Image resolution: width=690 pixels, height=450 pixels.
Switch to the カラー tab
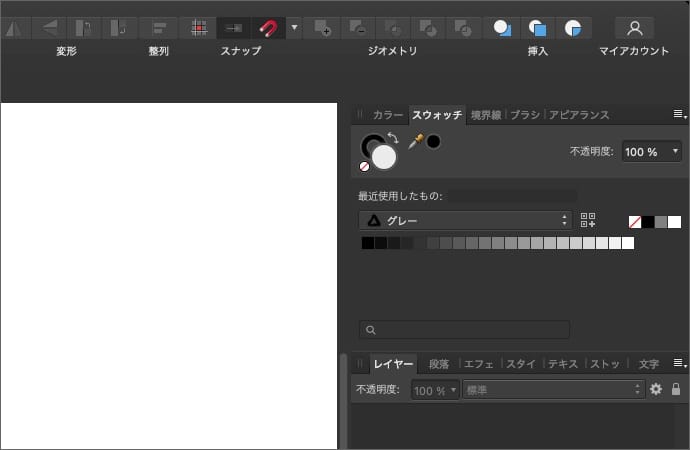click(x=387, y=115)
